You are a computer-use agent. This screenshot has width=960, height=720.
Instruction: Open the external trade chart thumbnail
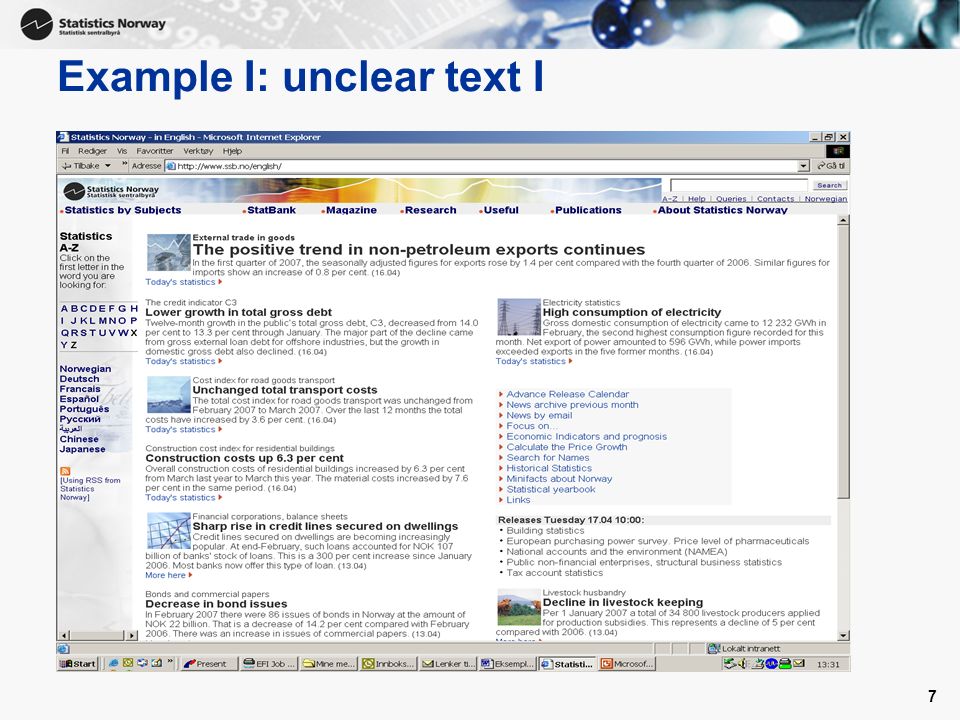click(168, 252)
